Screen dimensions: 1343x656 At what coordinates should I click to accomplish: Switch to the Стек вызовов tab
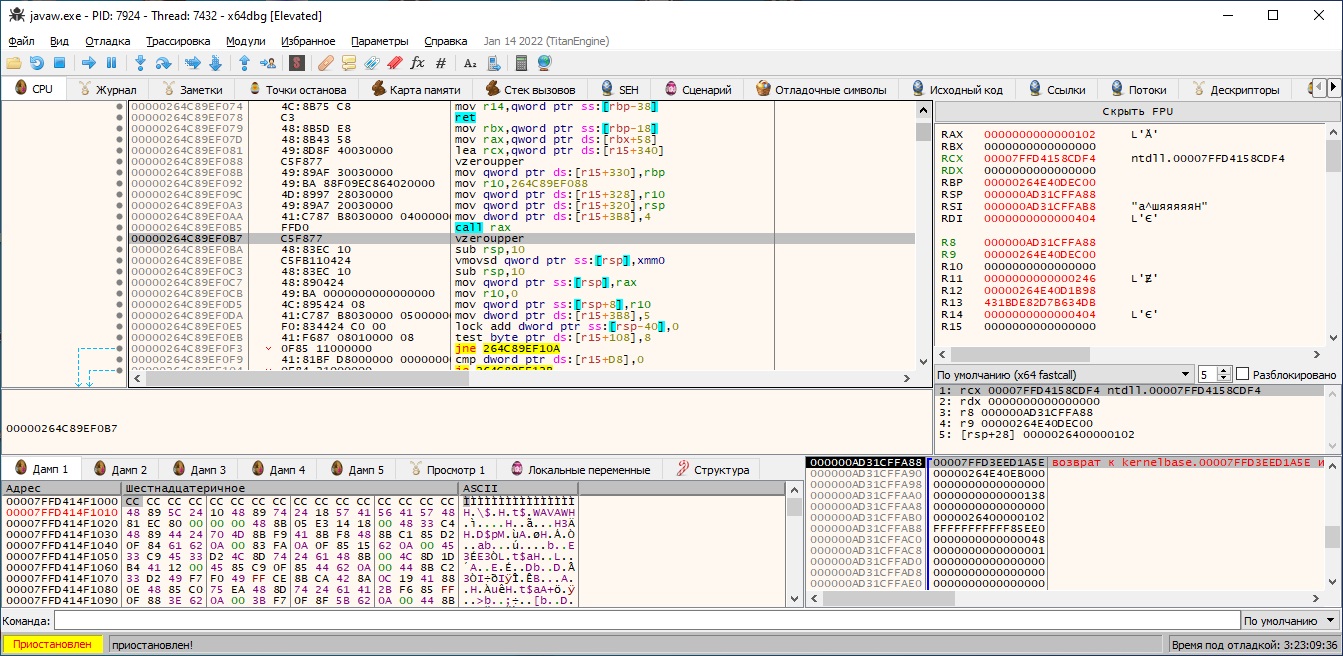click(530, 89)
